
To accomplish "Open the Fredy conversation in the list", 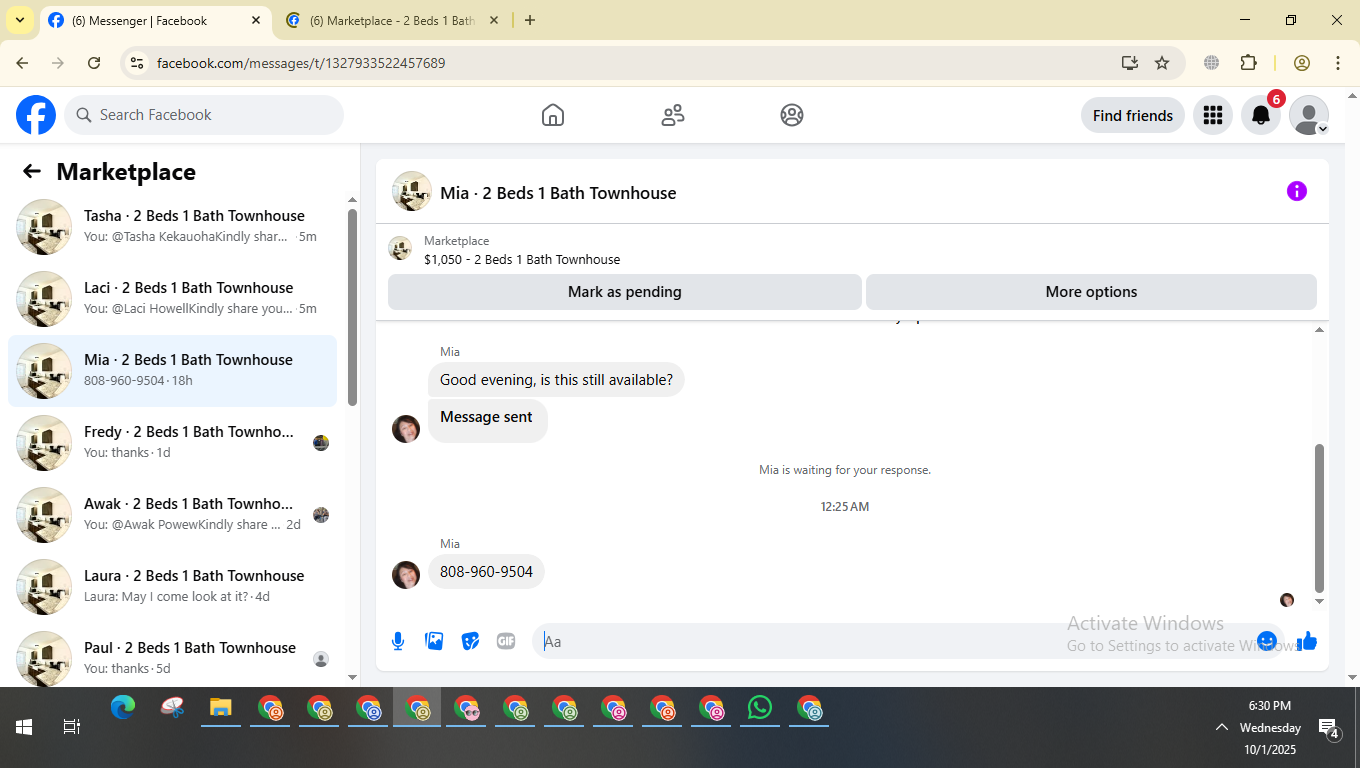I will 172,443.
